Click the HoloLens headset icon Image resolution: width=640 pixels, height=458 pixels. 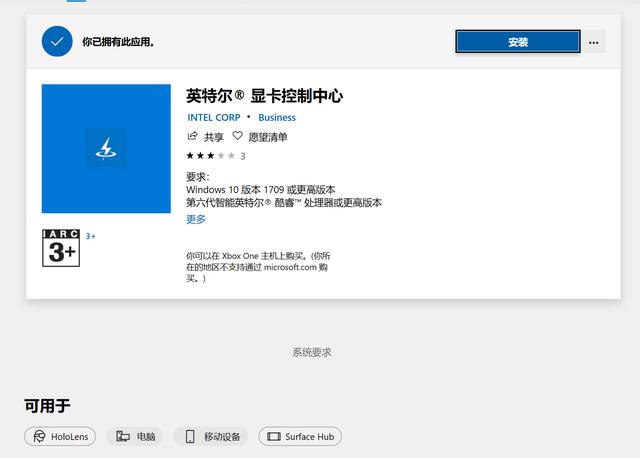(x=39, y=436)
